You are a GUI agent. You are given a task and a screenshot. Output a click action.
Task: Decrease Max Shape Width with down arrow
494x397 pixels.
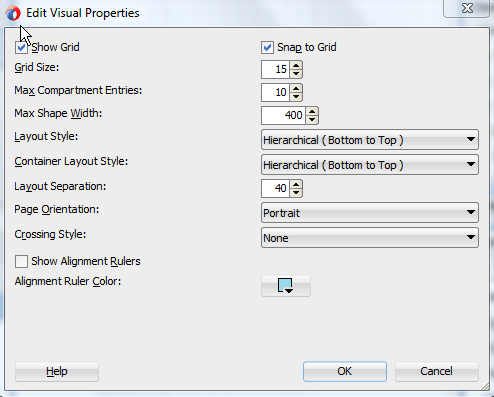(312, 120)
